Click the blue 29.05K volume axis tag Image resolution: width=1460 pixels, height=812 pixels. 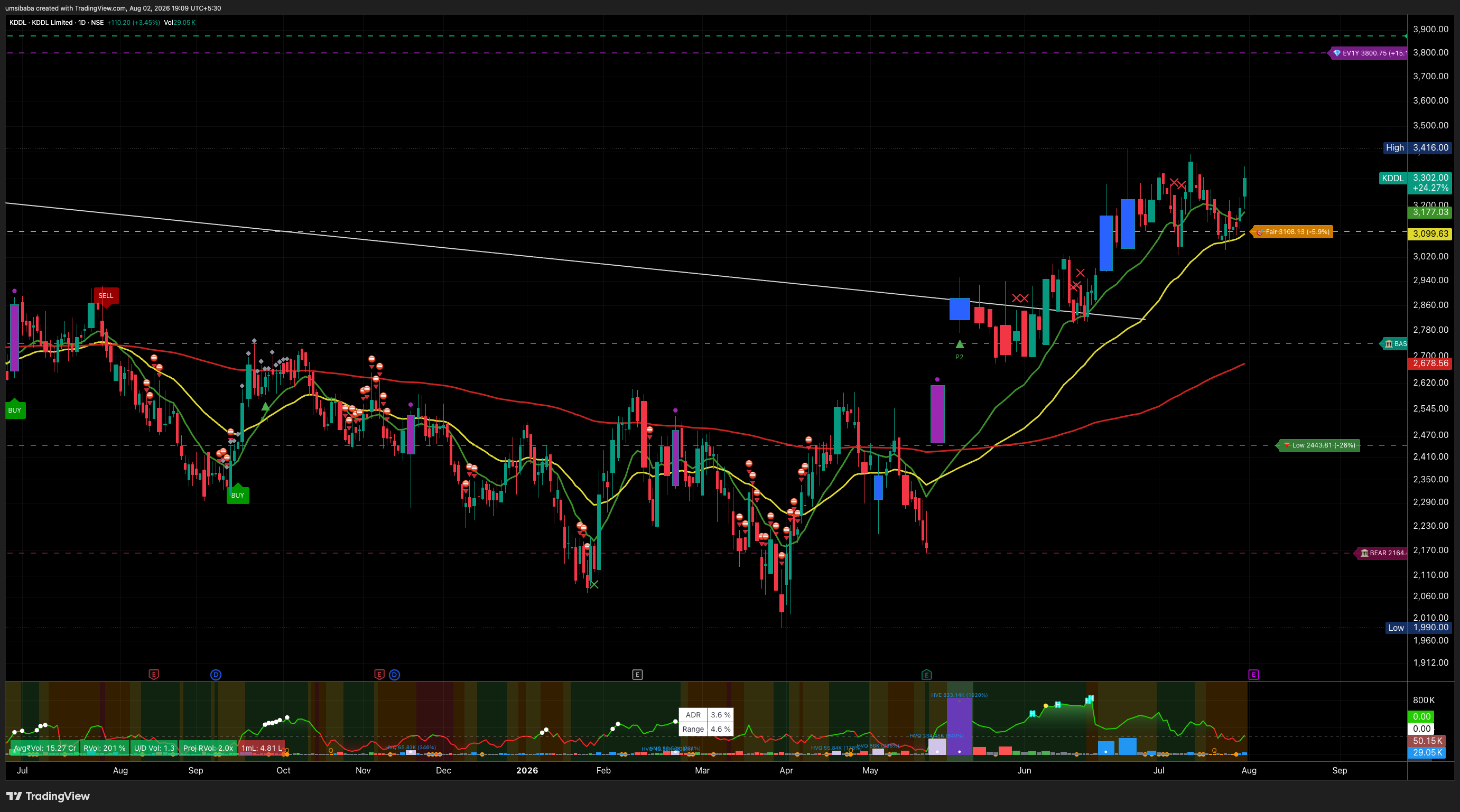pos(1427,752)
